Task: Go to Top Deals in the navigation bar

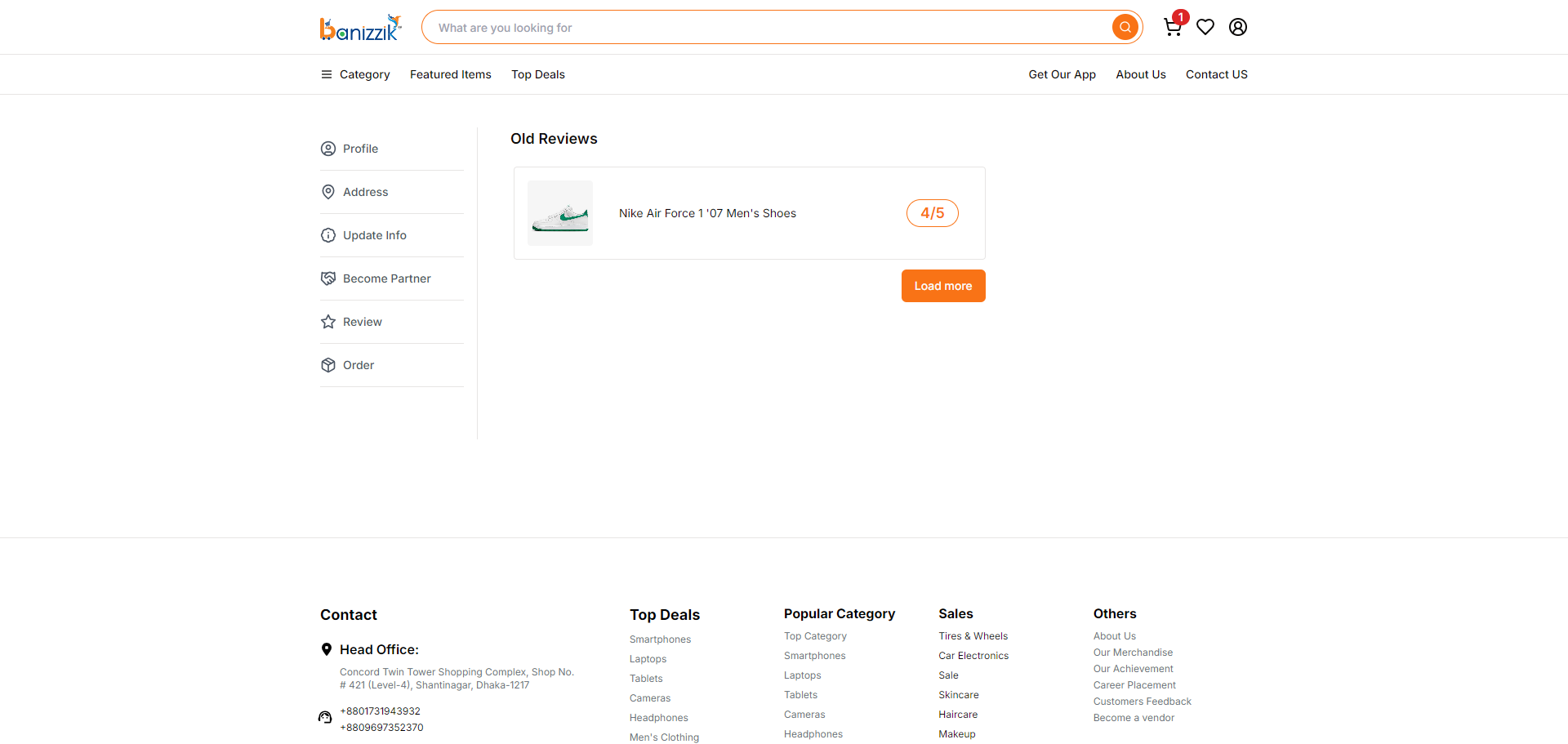Action: click(538, 74)
